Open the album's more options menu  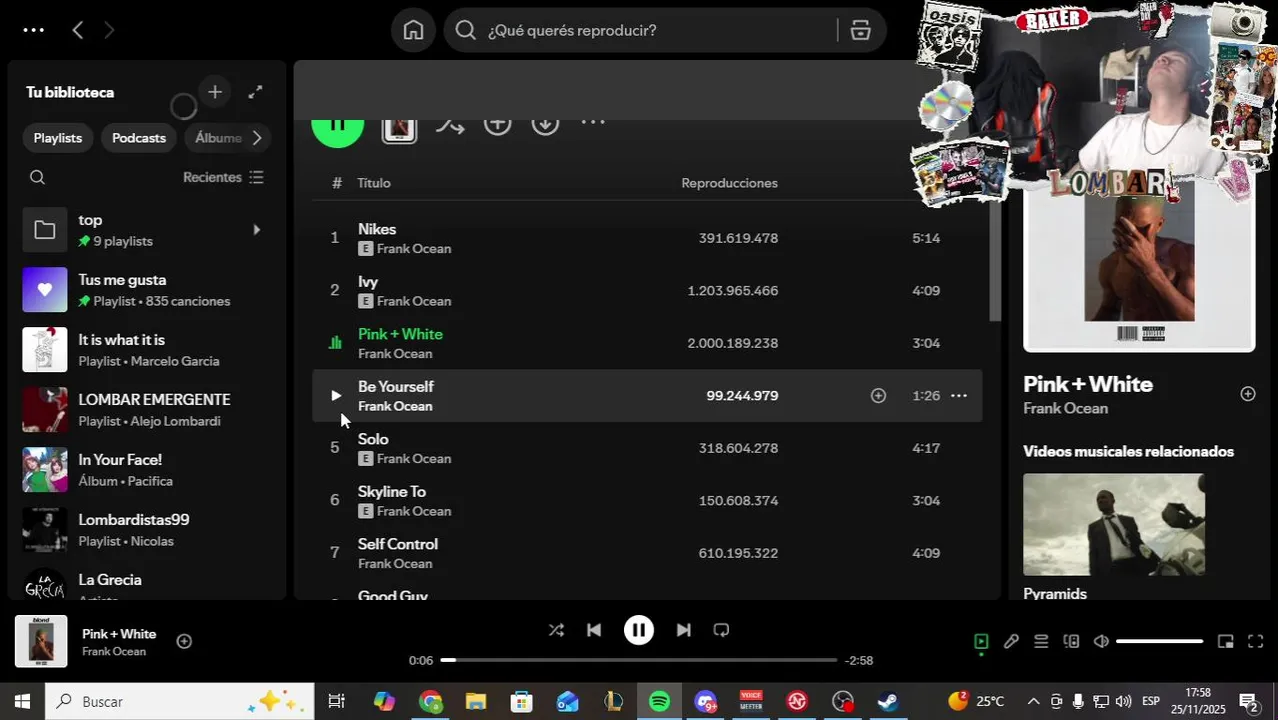pyautogui.click(x=593, y=123)
